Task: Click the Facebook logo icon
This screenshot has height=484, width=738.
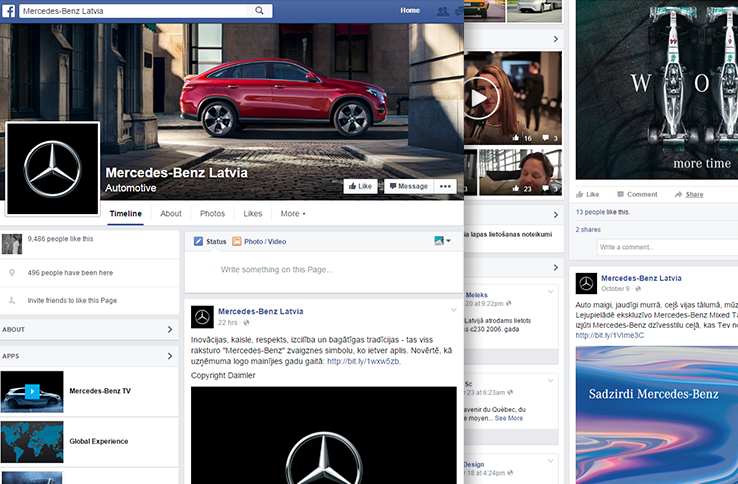Action: coord(9,11)
